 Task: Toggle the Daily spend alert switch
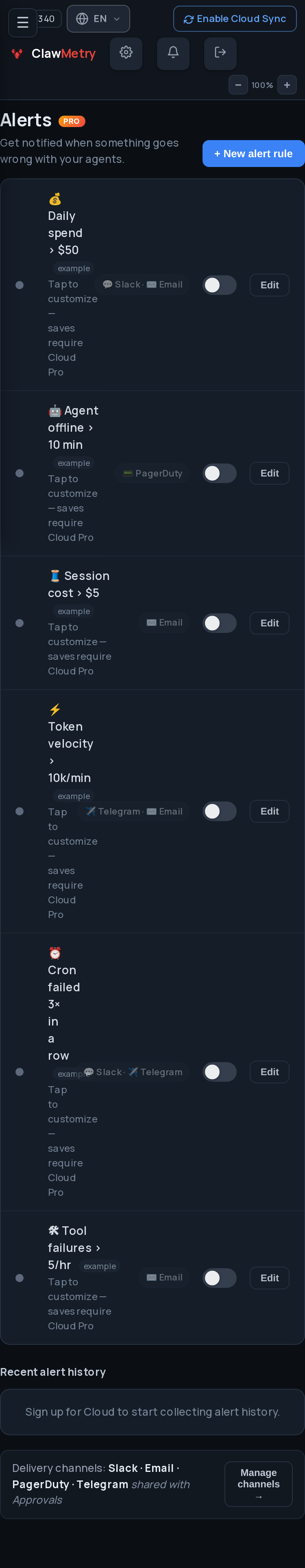[219, 285]
